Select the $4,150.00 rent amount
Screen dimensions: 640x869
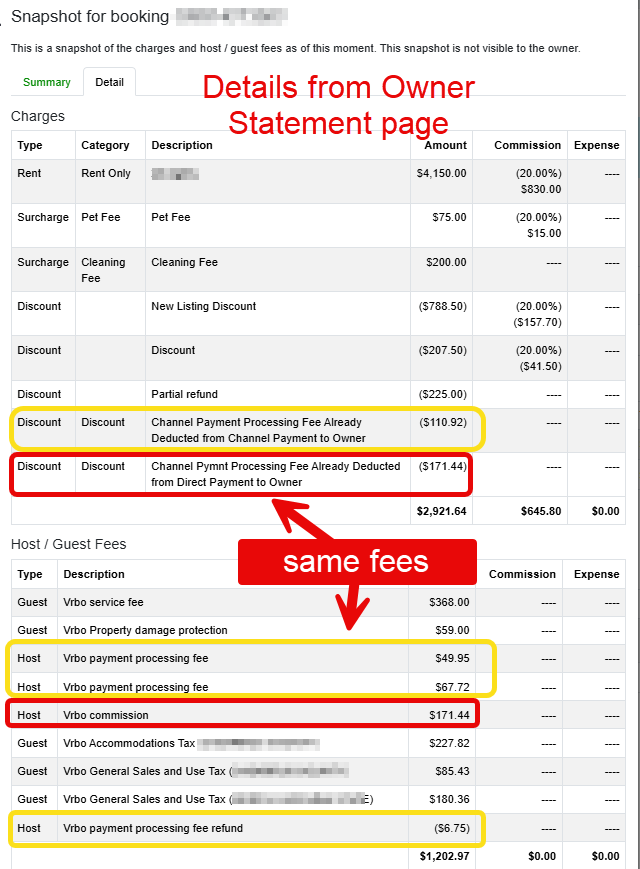pyautogui.click(x=442, y=173)
